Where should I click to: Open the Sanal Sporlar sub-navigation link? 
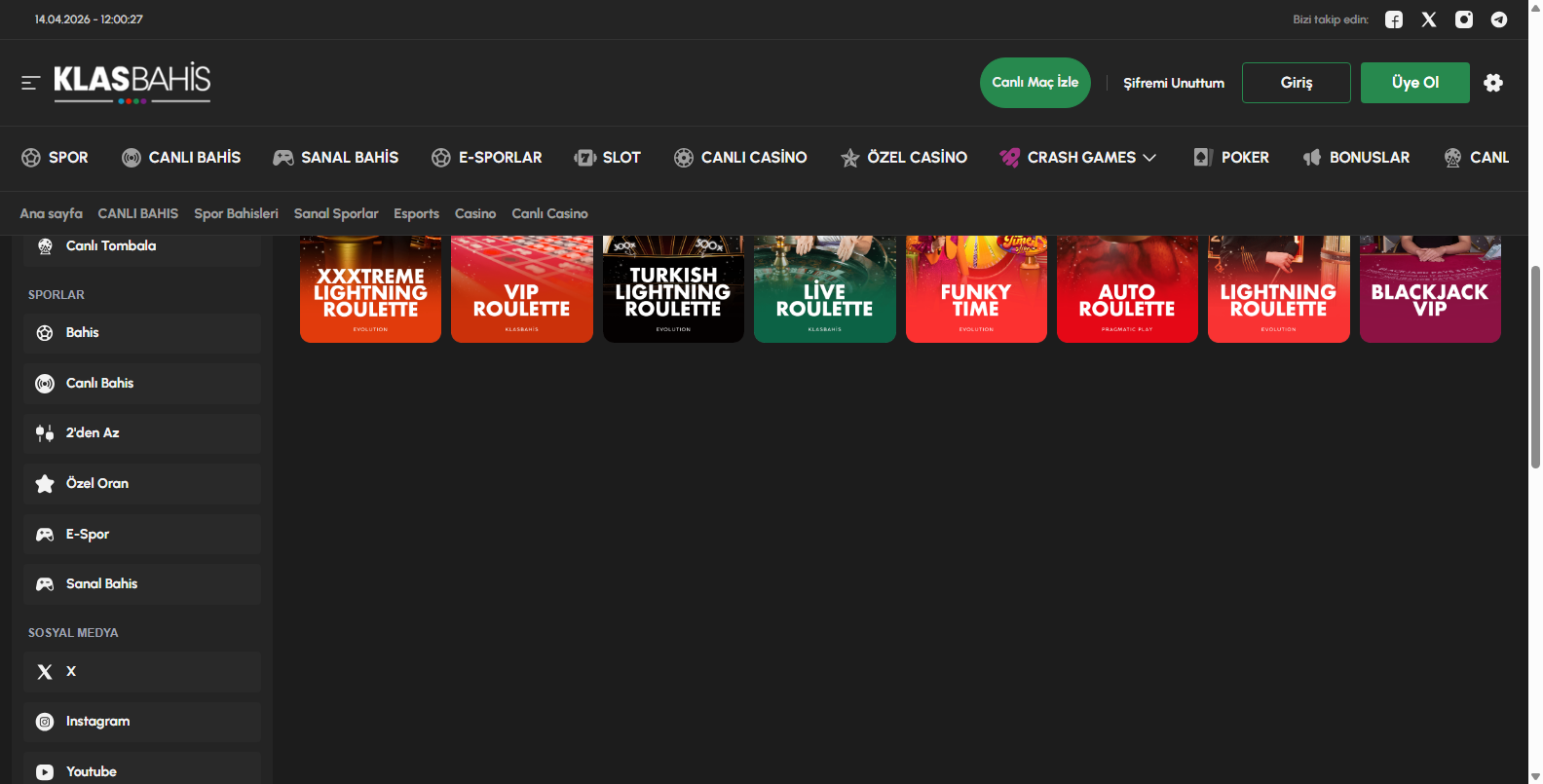tap(336, 214)
